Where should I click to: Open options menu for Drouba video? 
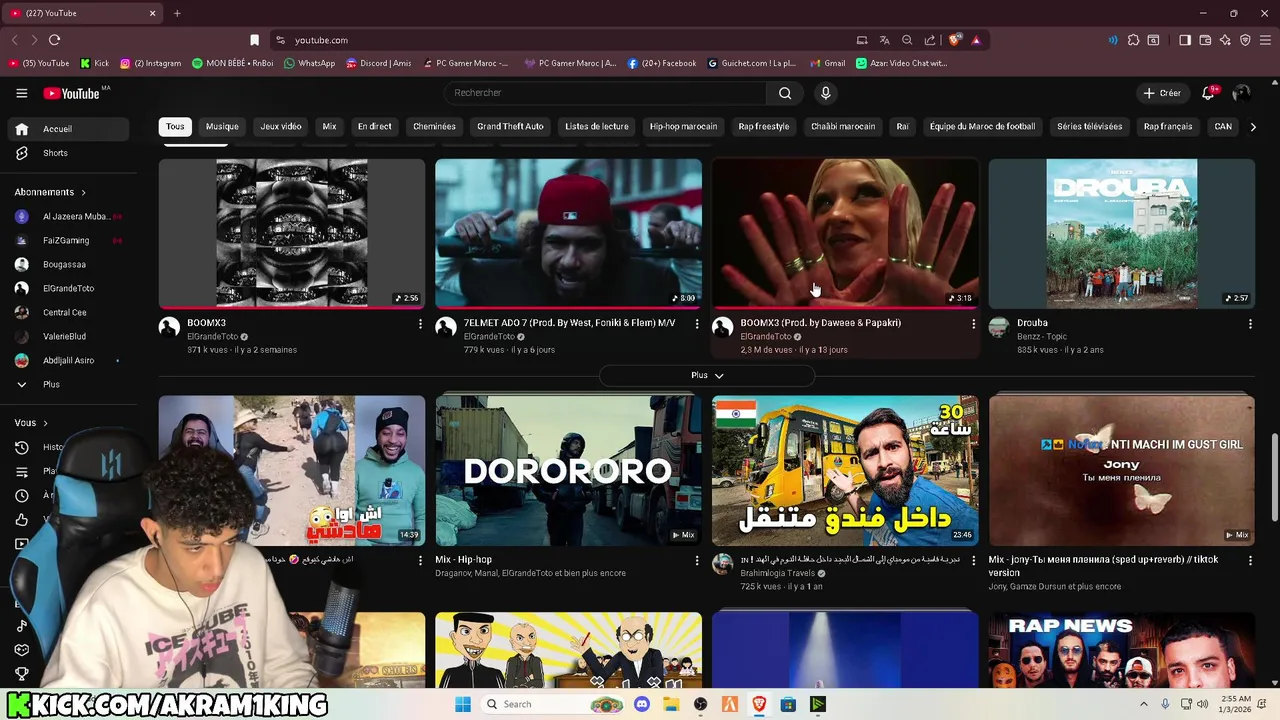tap(1250, 324)
